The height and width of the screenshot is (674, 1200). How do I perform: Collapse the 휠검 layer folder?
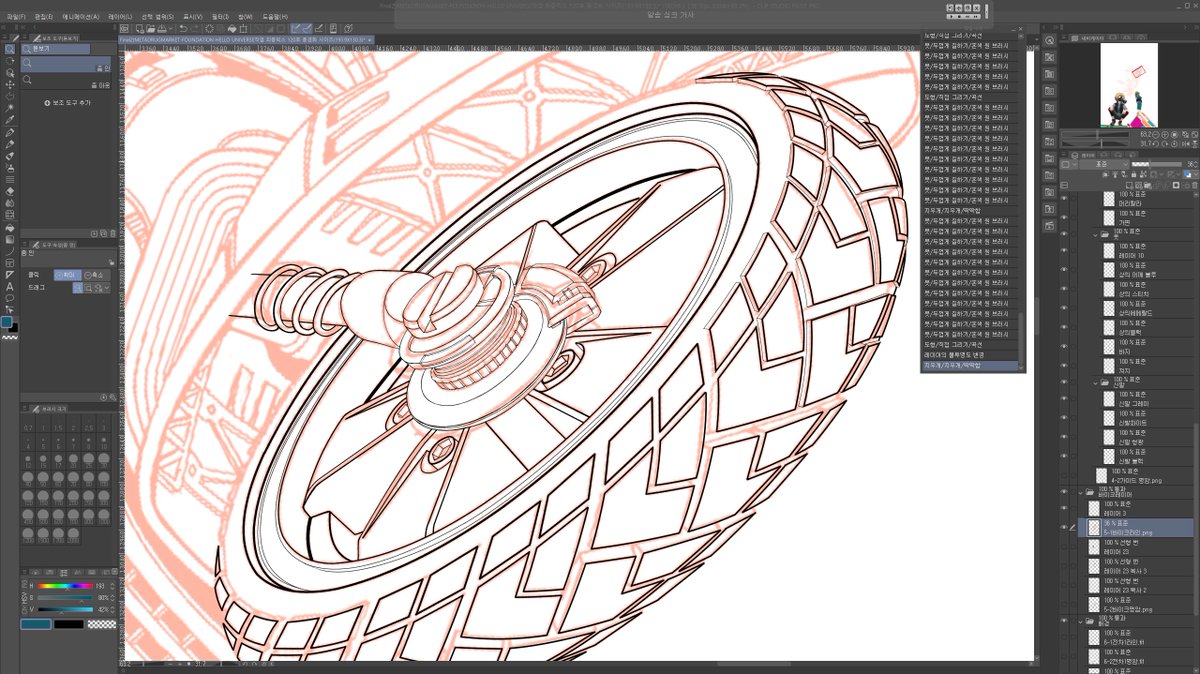click(1080, 620)
